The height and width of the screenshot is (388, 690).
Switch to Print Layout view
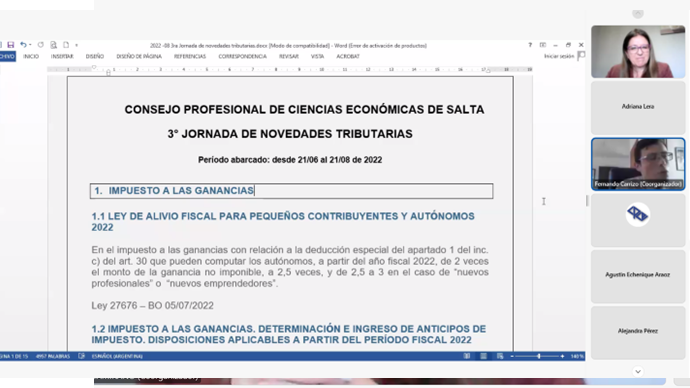pyautogui.click(x=484, y=356)
